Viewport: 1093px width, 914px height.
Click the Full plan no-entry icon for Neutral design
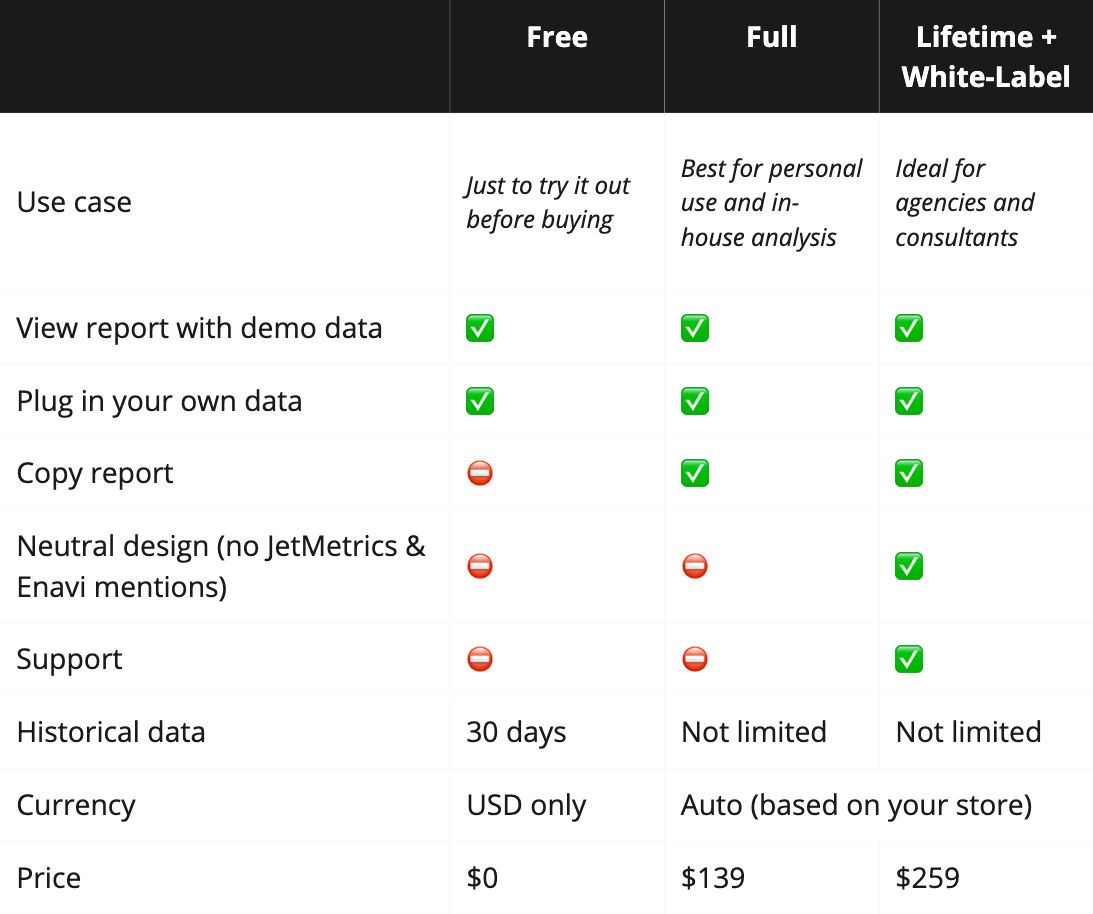coord(695,566)
